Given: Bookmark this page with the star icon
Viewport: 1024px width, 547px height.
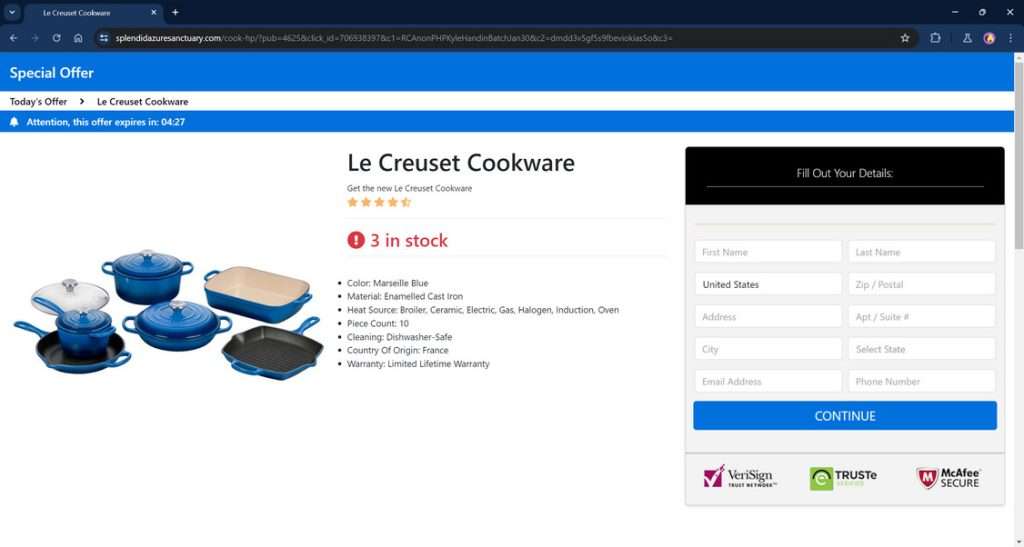Looking at the screenshot, I should click(905, 38).
